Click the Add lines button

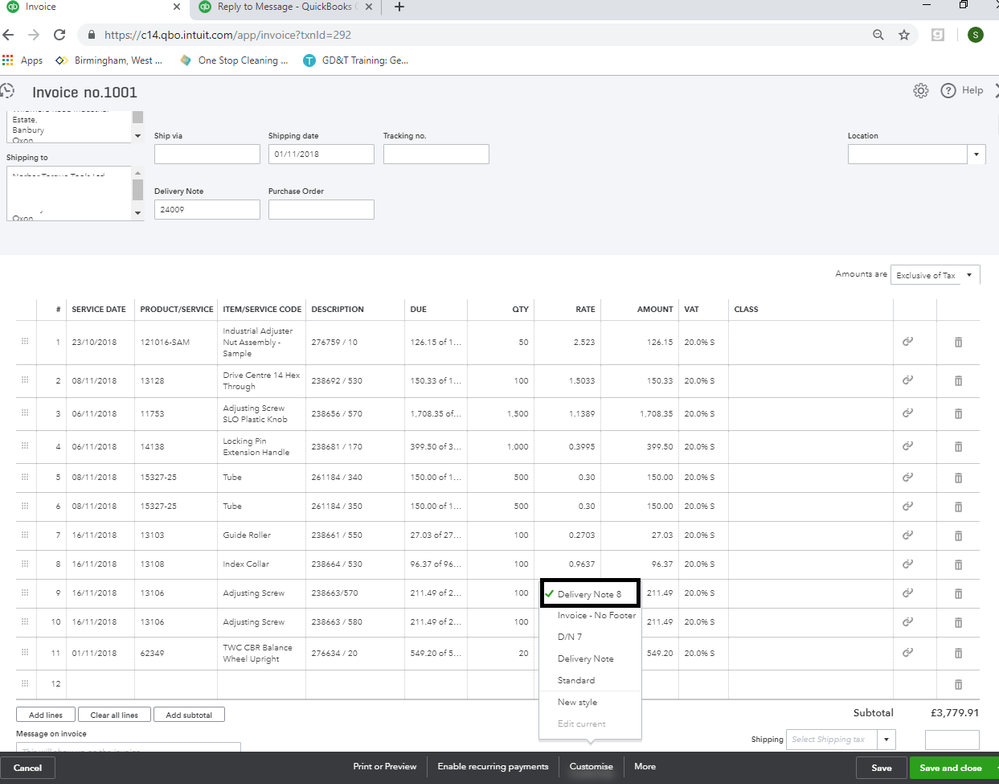pos(46,715)
